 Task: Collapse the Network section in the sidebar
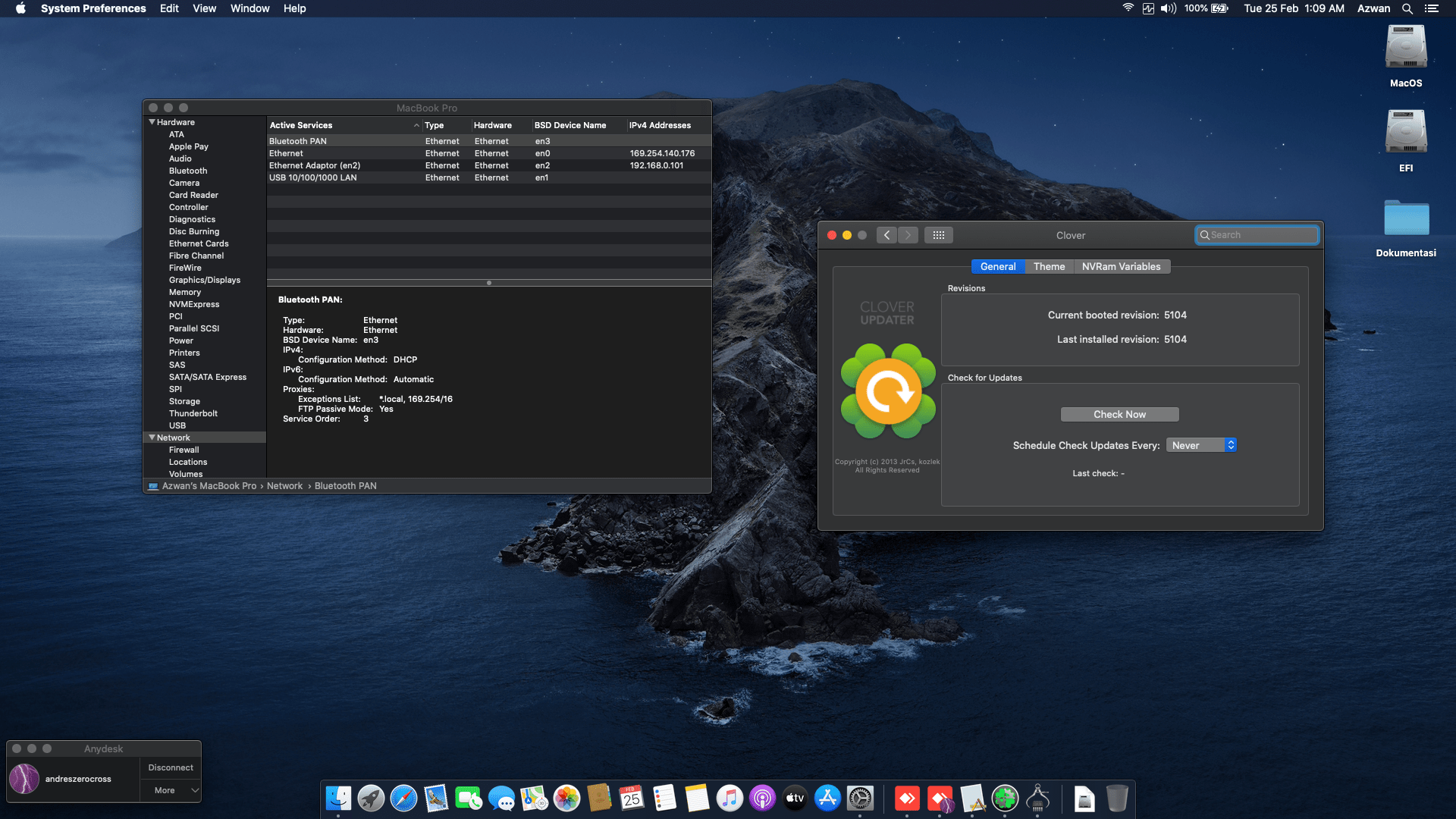(152, 438)
